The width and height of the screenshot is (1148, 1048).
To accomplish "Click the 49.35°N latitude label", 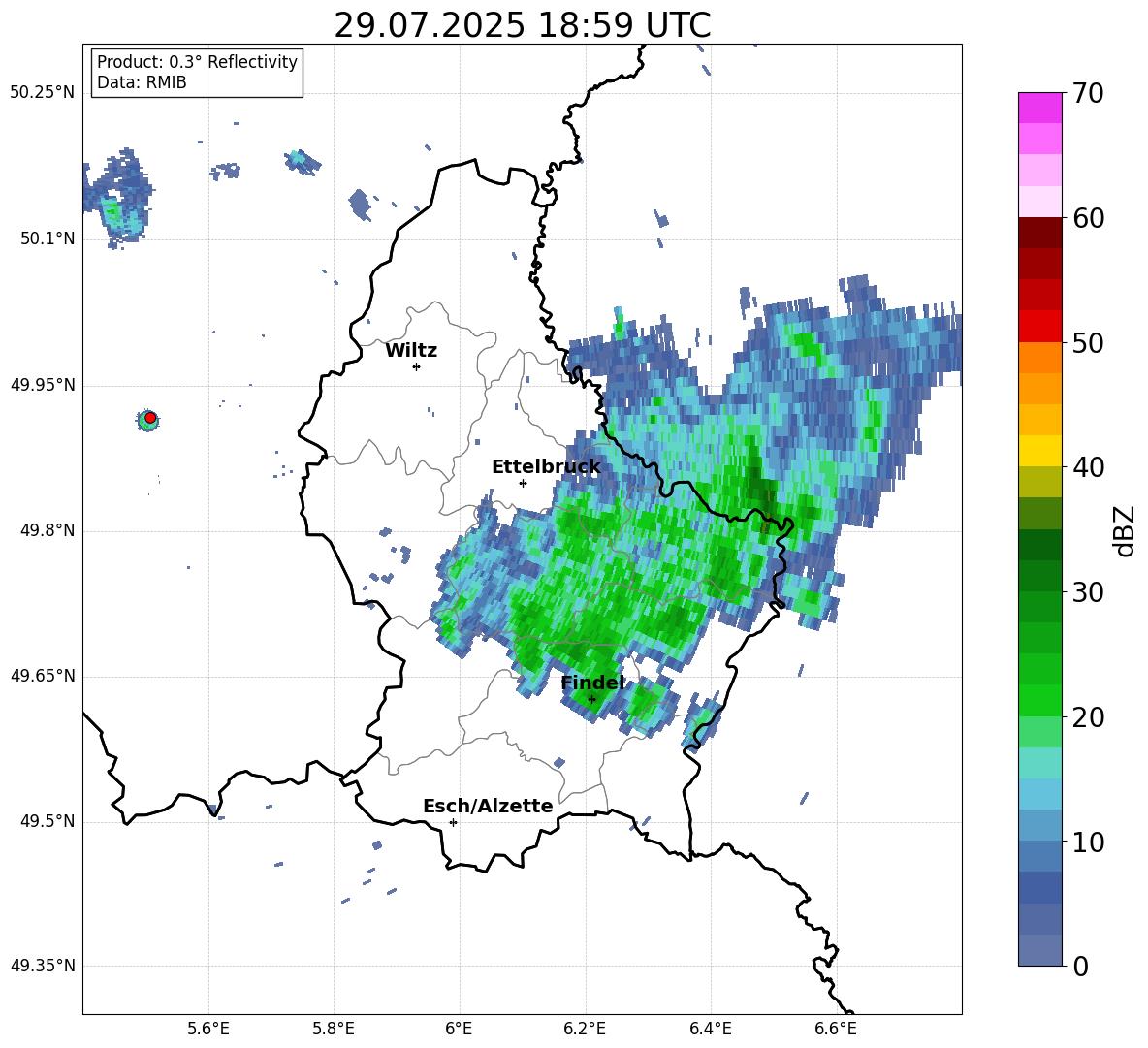I will pyautogui.click(x=43, y=966).
